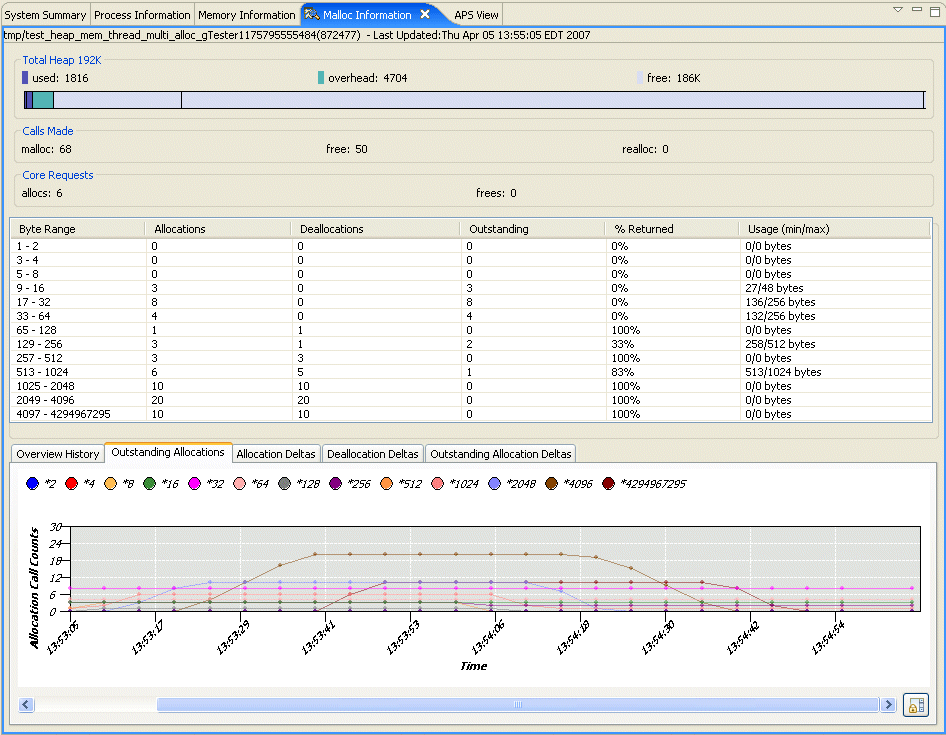Click the chart lock icon below the graph

[x=915, y=705]
